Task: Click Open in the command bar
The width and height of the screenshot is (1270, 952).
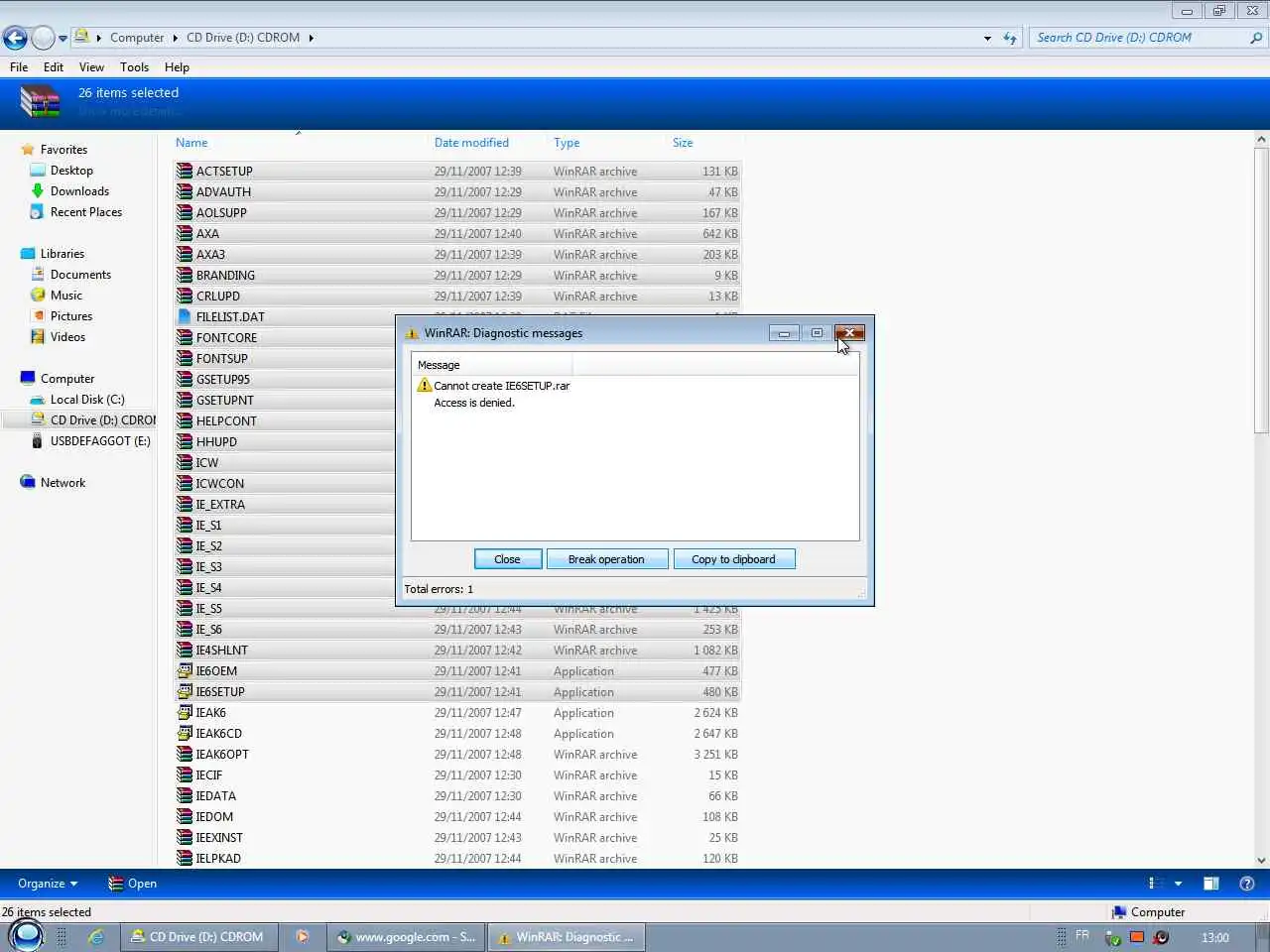Action: coord(132,884)
